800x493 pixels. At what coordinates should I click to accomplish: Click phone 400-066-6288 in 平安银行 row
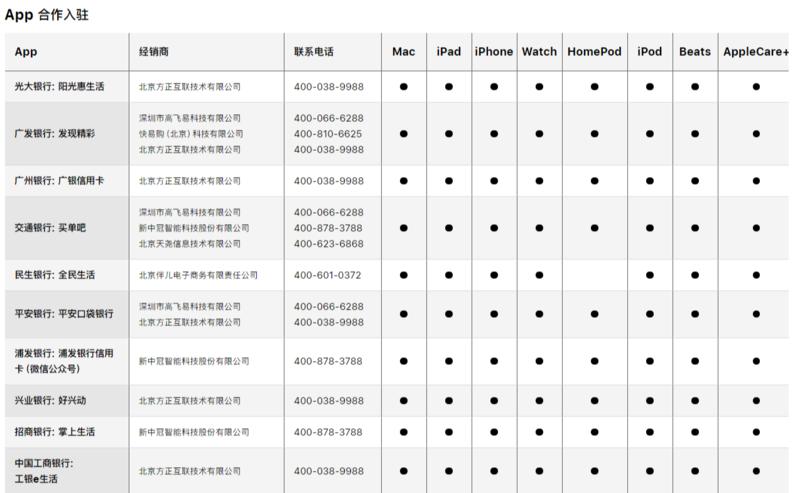329,307
